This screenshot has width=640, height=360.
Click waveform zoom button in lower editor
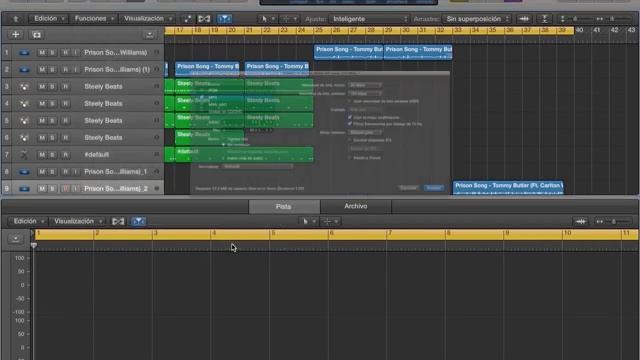click(581, 221)
